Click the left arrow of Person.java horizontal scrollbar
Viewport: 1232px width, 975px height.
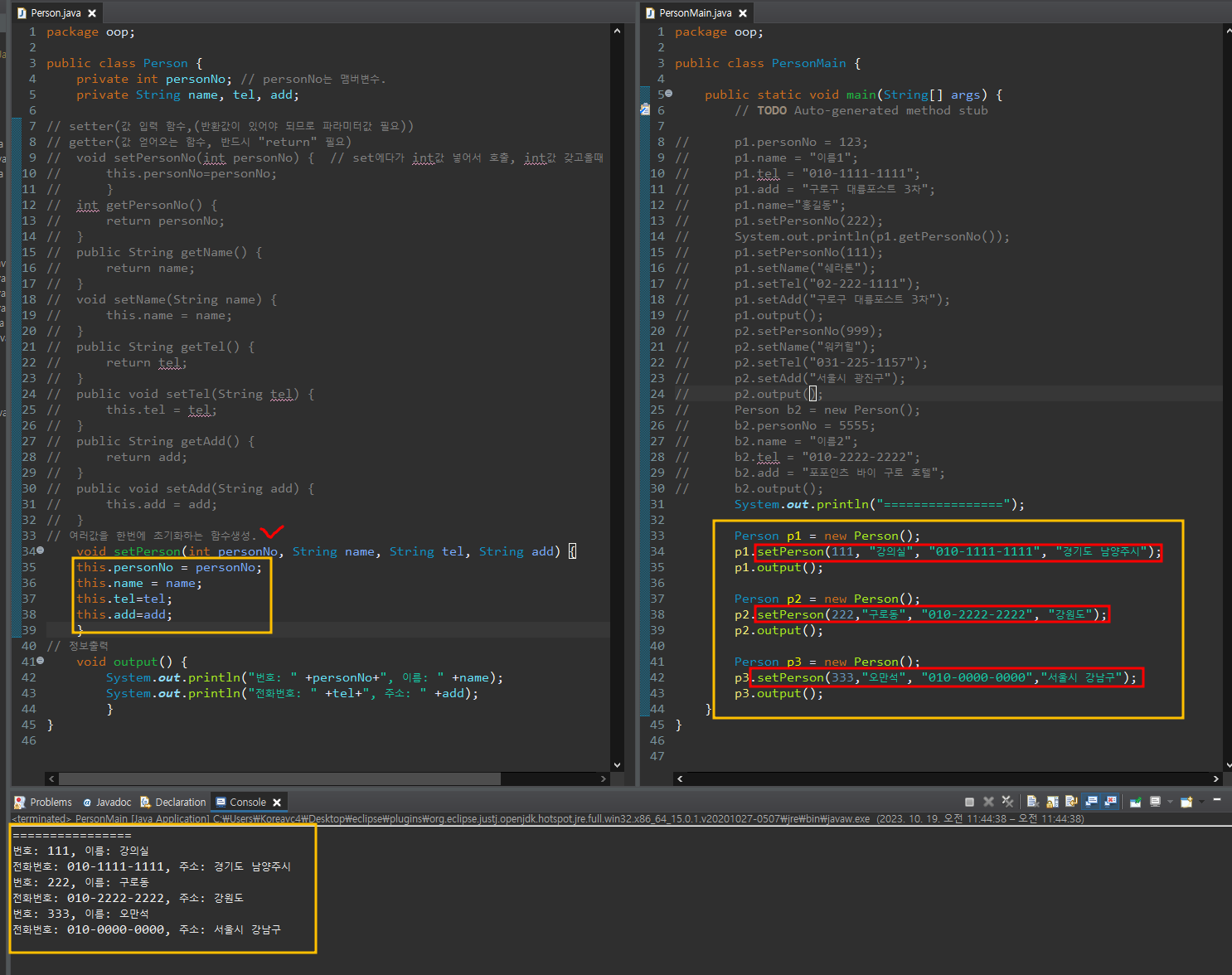pyautogui.click(x=52, y=779)
